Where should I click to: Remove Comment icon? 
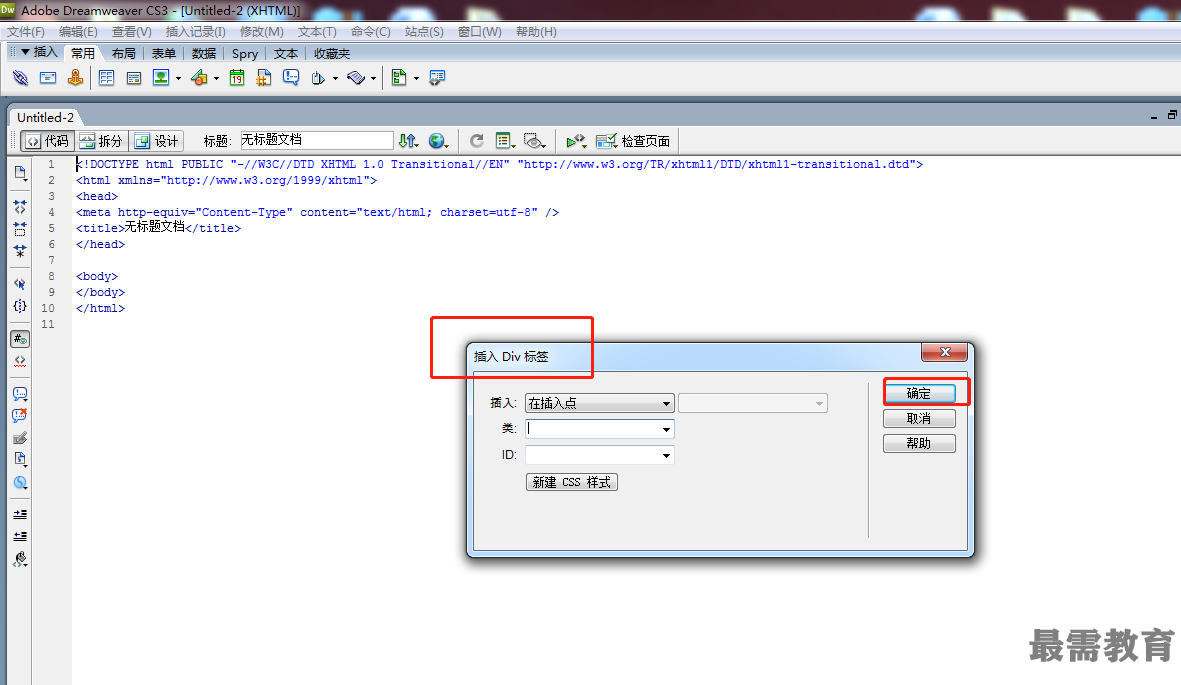[x=20, y=415]
